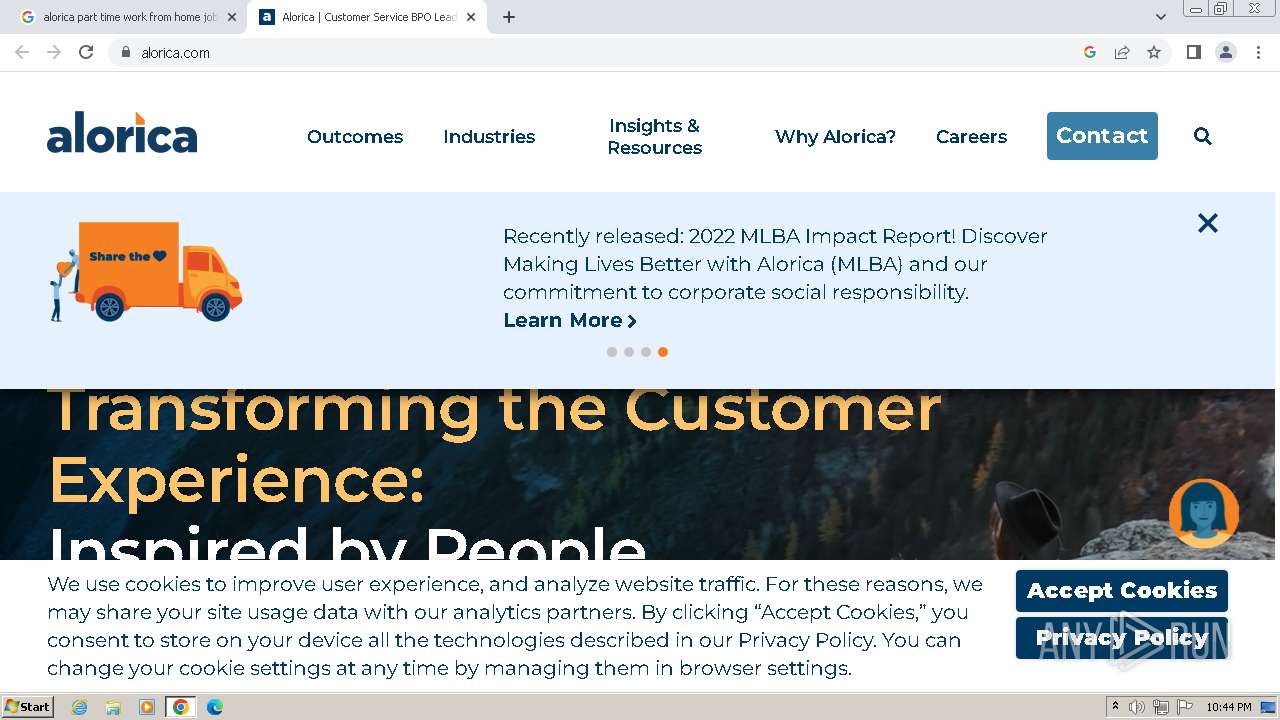
Task: Switch to the alorica part time work tab
Action: point(127,17)
